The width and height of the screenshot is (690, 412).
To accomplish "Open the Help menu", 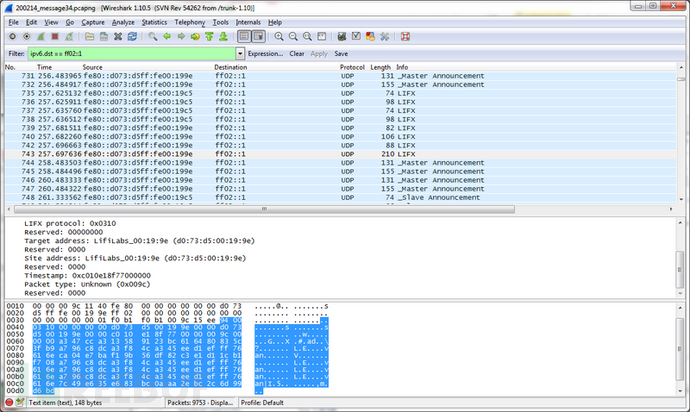I will coord(275,22).
